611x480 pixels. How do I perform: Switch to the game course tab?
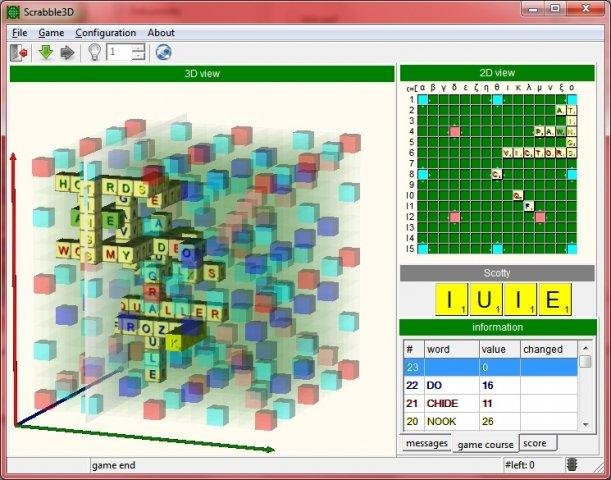486,445
